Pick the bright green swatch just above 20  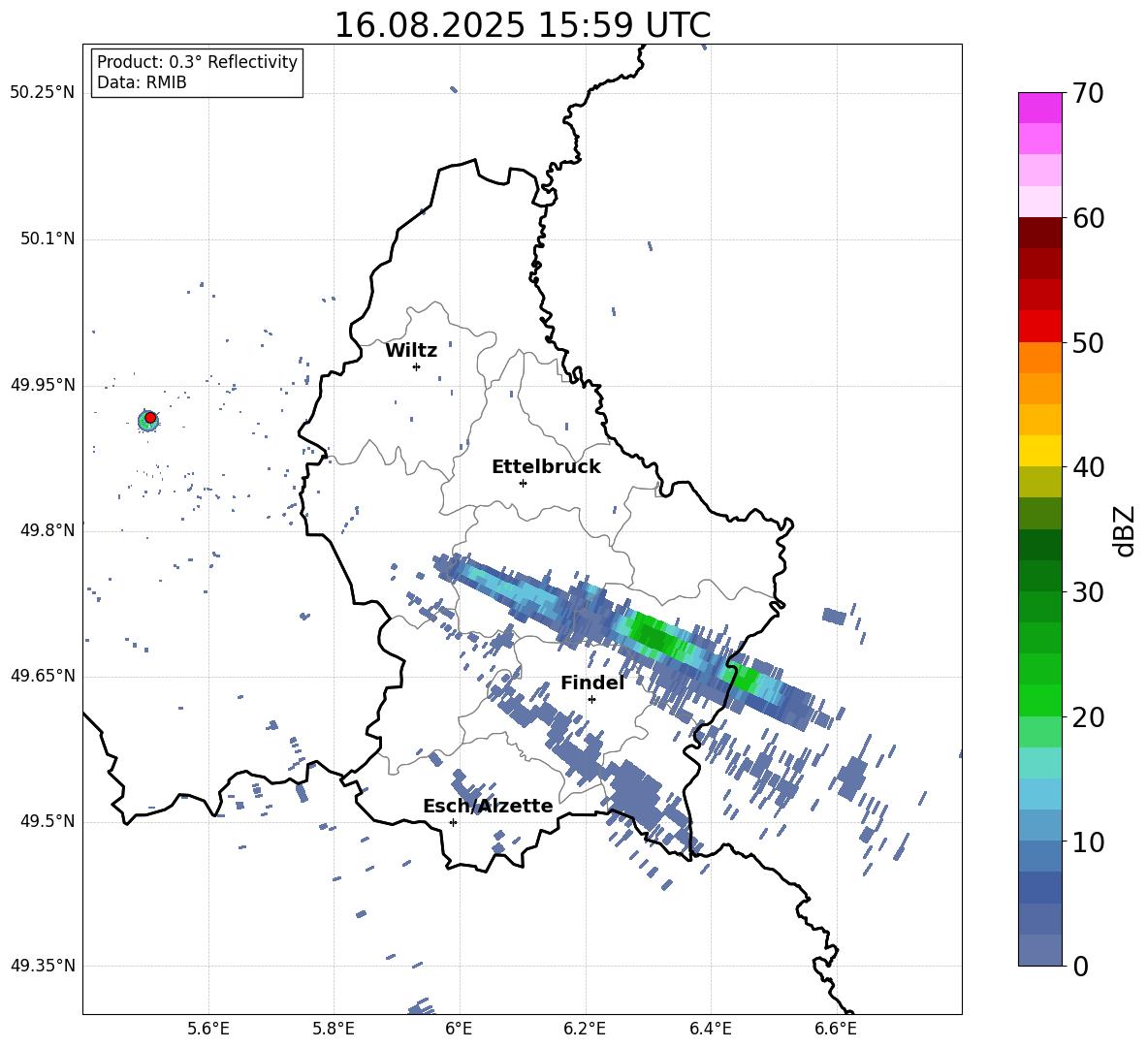coord(1040,700)
